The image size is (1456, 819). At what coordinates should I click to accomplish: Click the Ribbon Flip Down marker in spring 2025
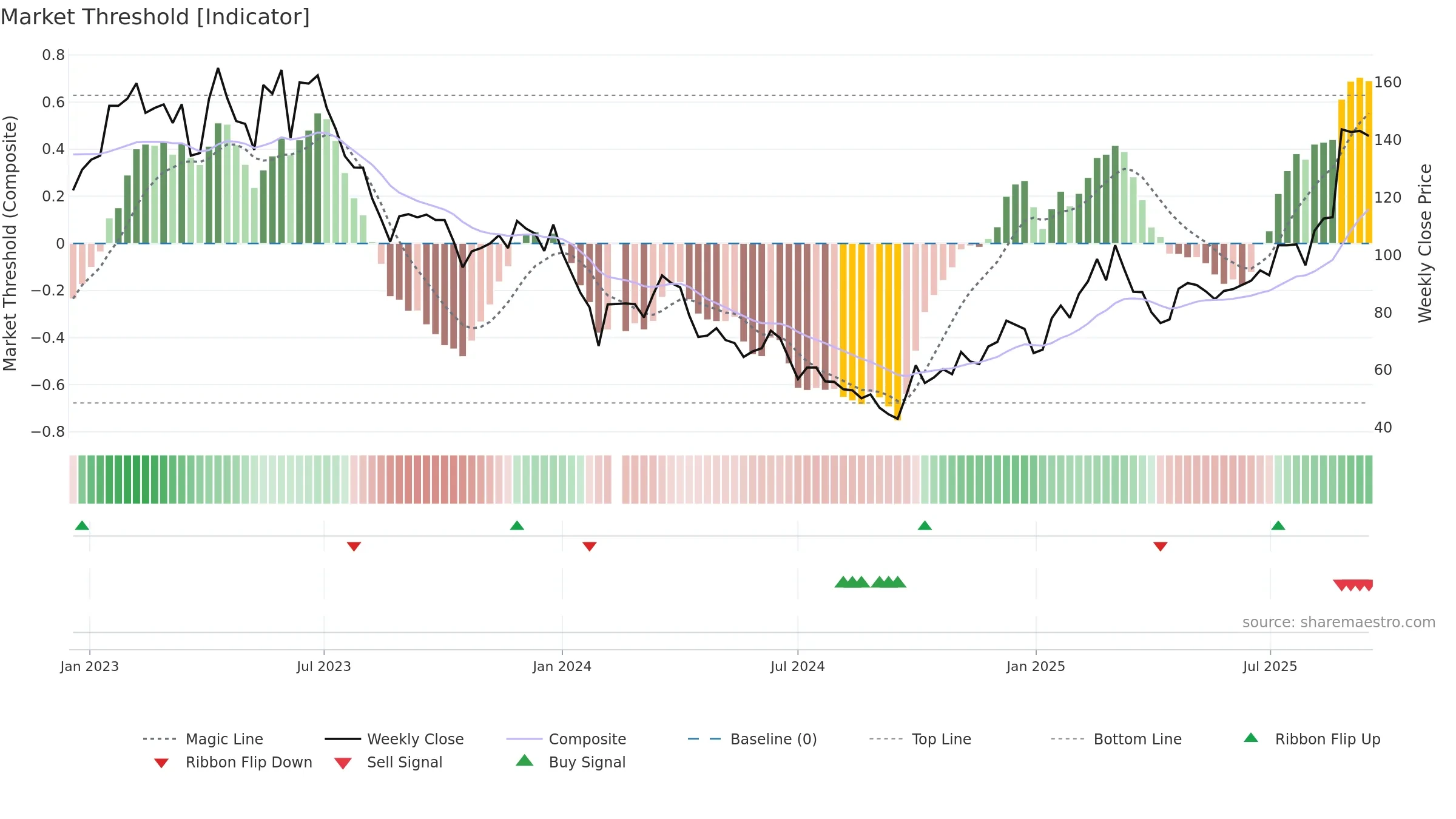pos(1161,547)
